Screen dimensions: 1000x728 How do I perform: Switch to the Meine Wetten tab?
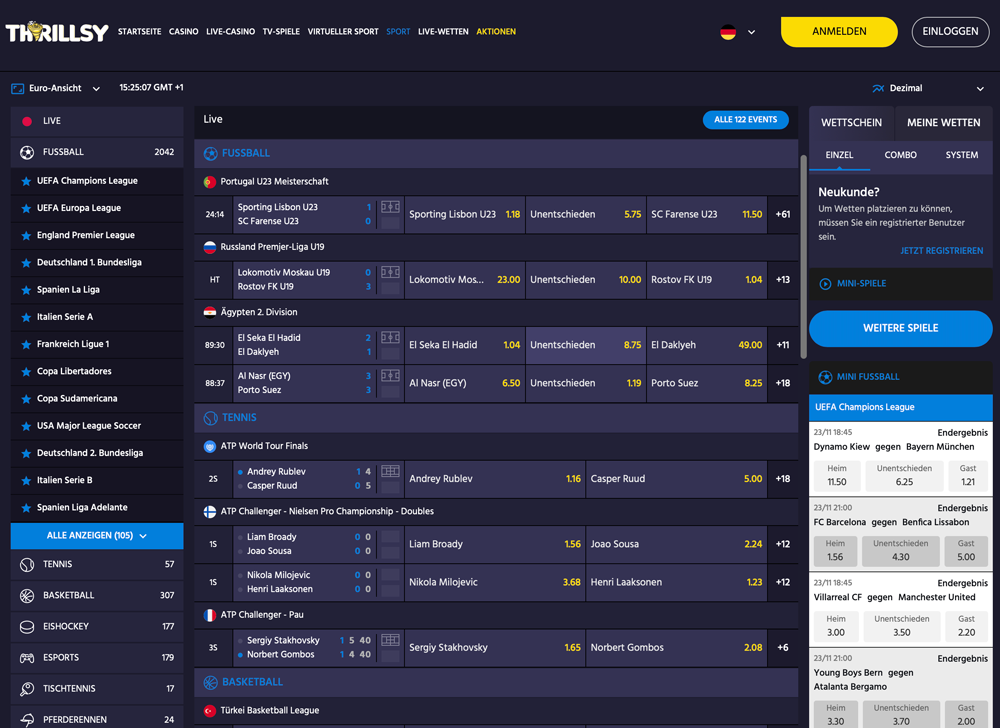[943, 122]
